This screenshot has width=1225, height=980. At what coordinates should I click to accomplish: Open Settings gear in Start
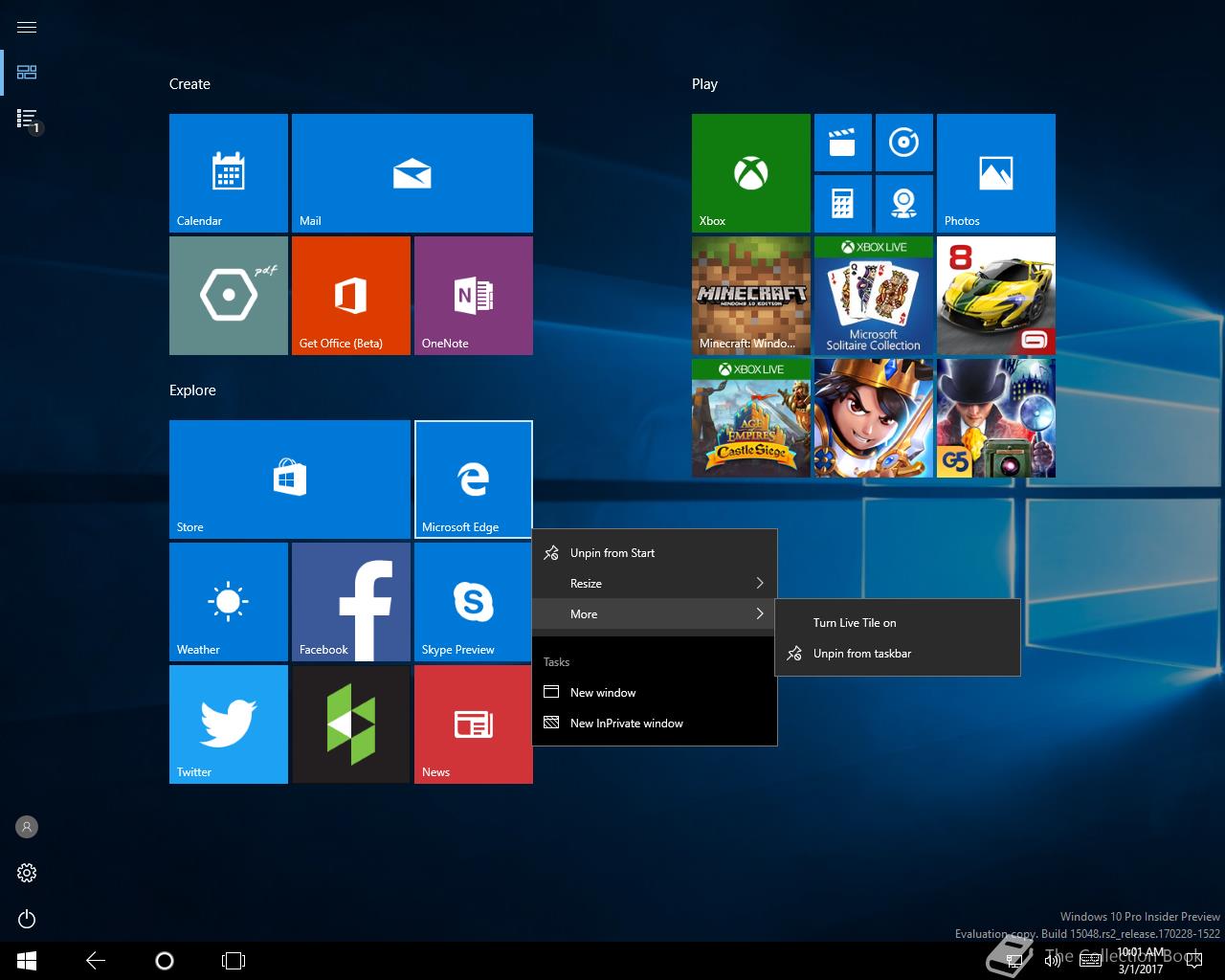[x=27, y=873]
